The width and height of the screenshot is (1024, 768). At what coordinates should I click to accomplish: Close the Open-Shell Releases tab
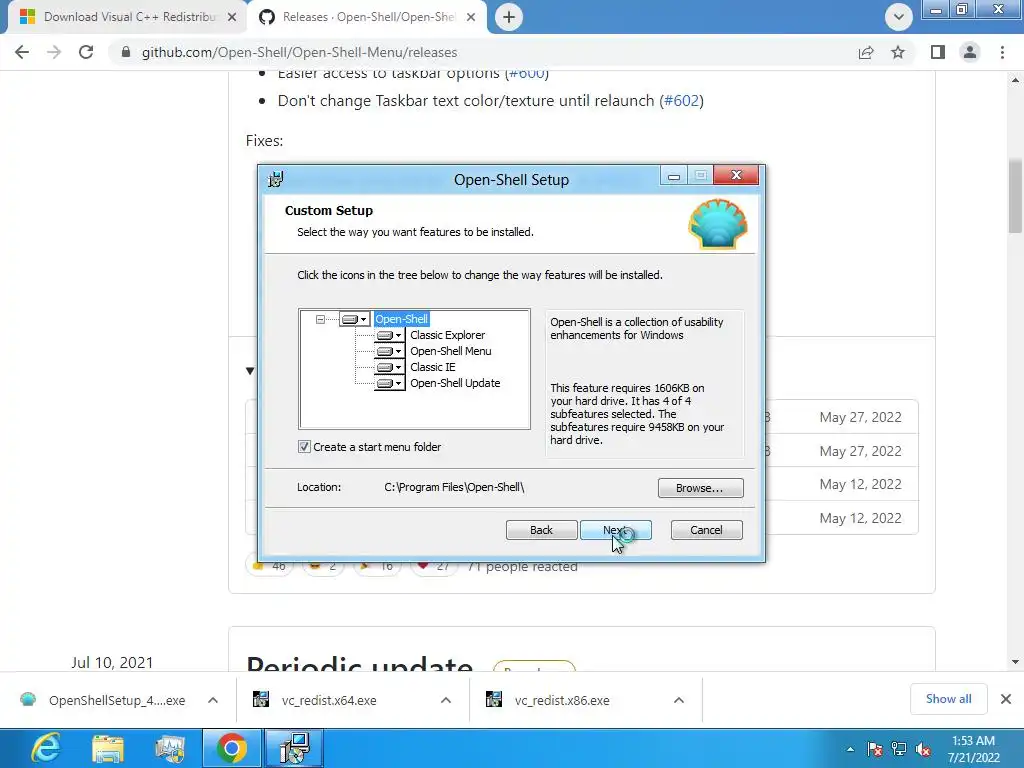471,17
